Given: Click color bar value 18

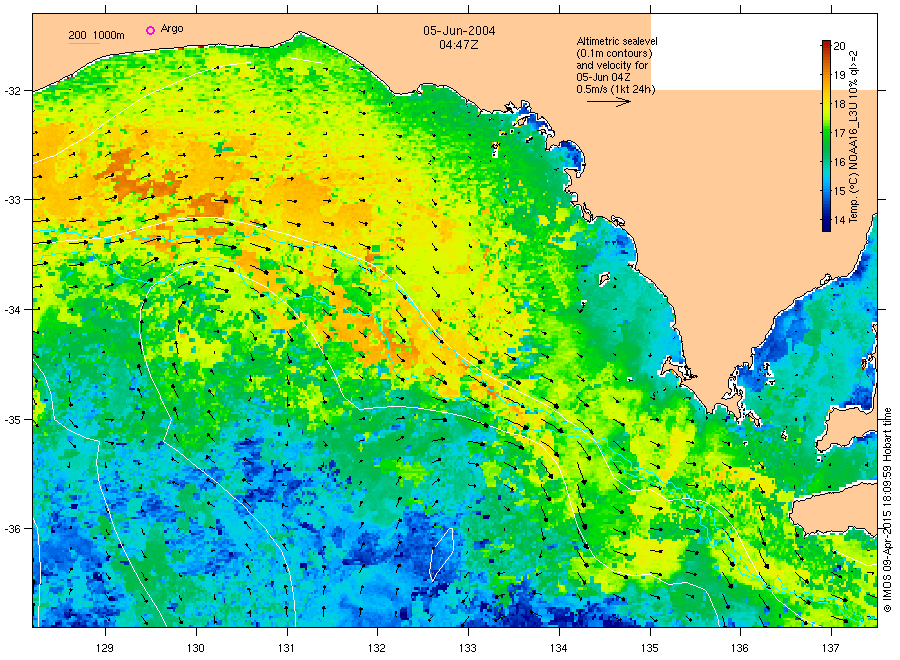Looking at the screenshot, I should (x=839, y=104).
